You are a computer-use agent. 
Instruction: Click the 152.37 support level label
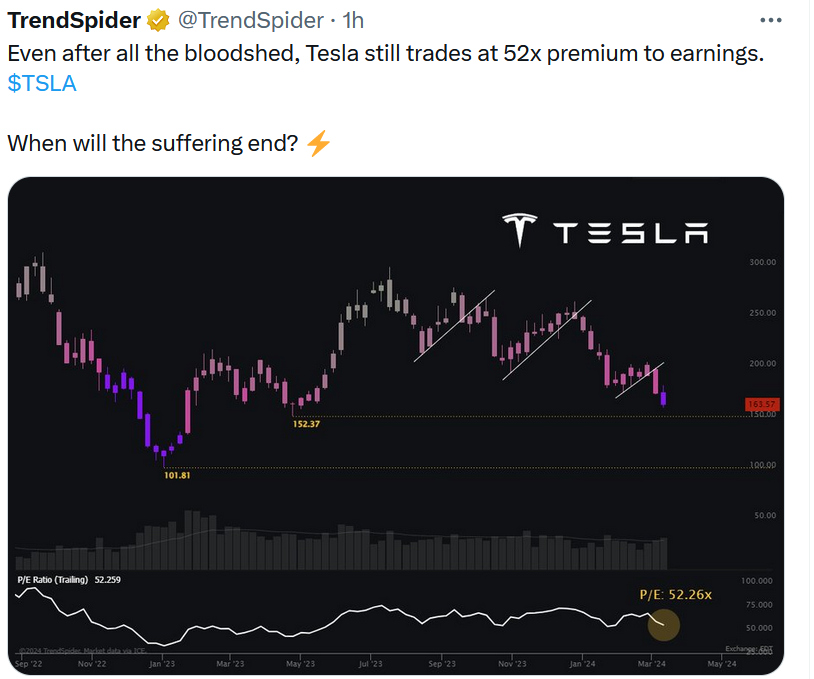[306, 424]
